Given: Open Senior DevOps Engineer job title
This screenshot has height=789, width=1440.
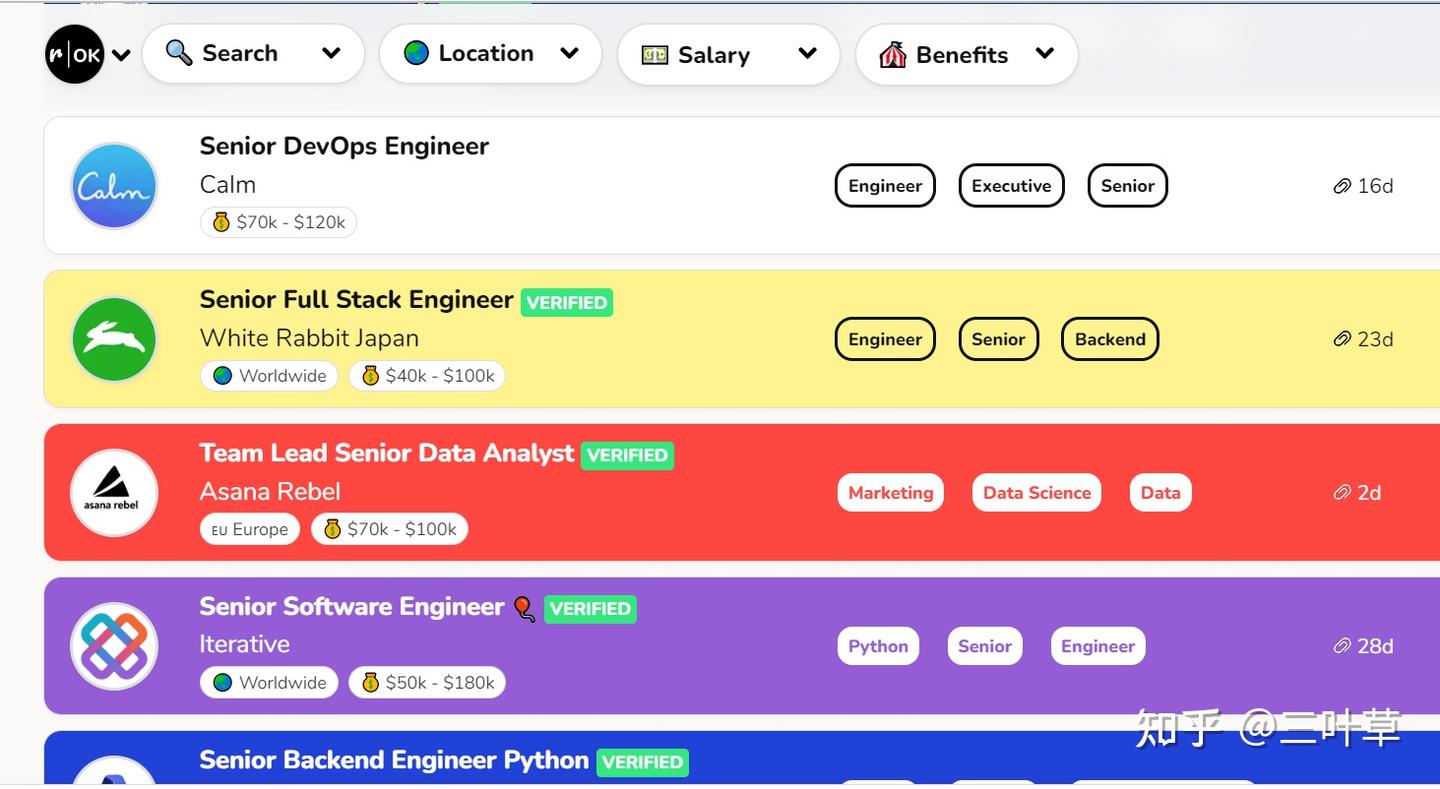Looking at the screenshot, I should [344, 146].
